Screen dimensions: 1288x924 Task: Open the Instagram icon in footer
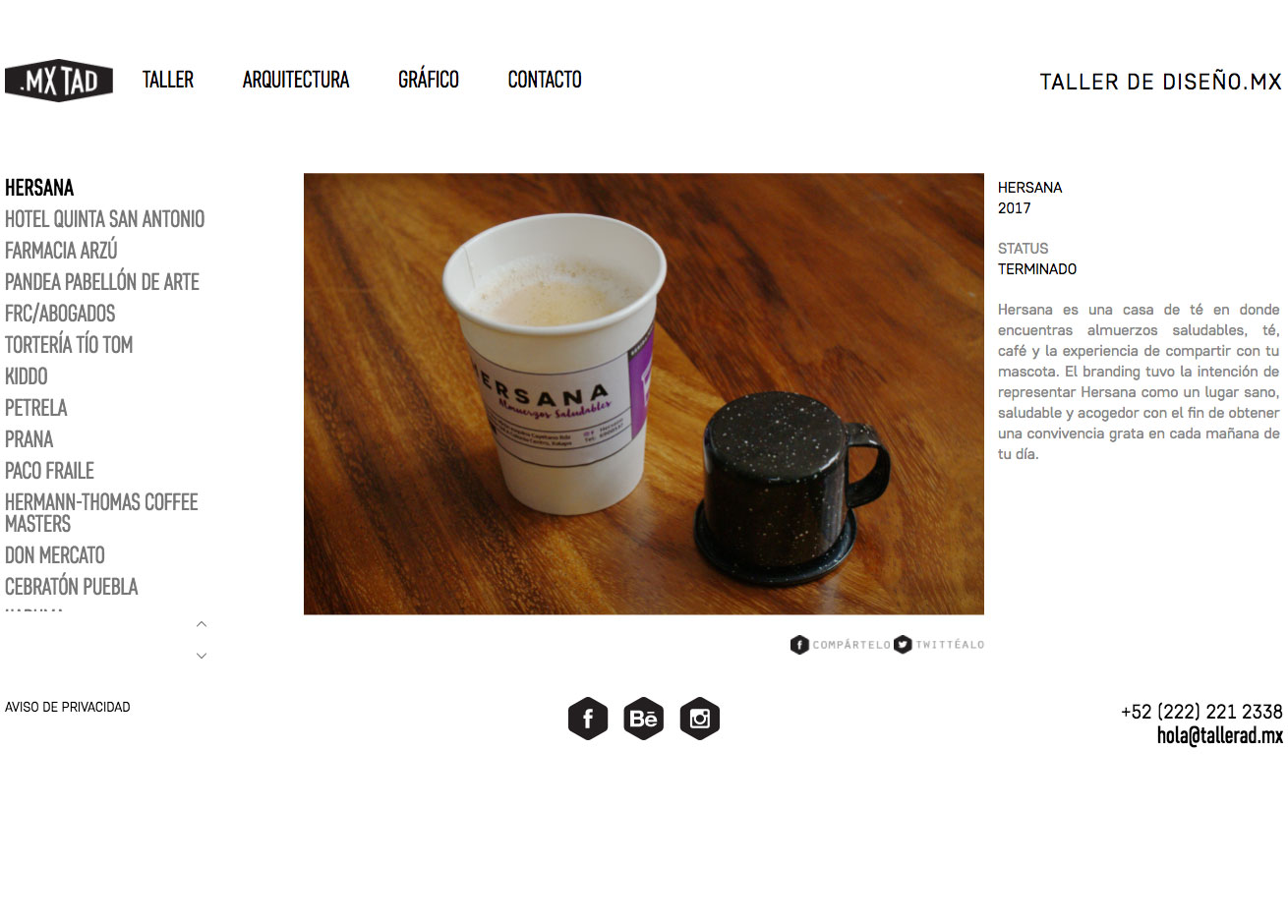pos(700,719)
